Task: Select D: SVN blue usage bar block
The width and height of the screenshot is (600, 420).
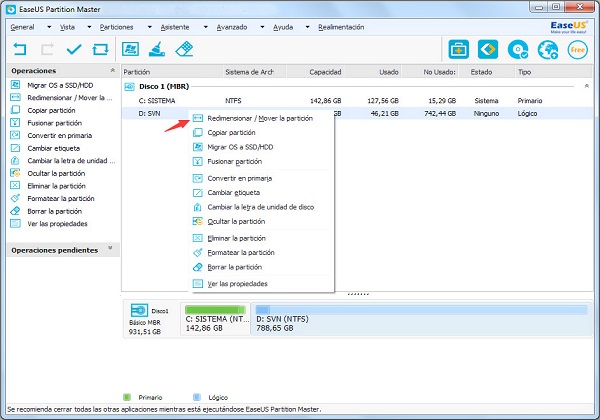Action: [421, 310]
